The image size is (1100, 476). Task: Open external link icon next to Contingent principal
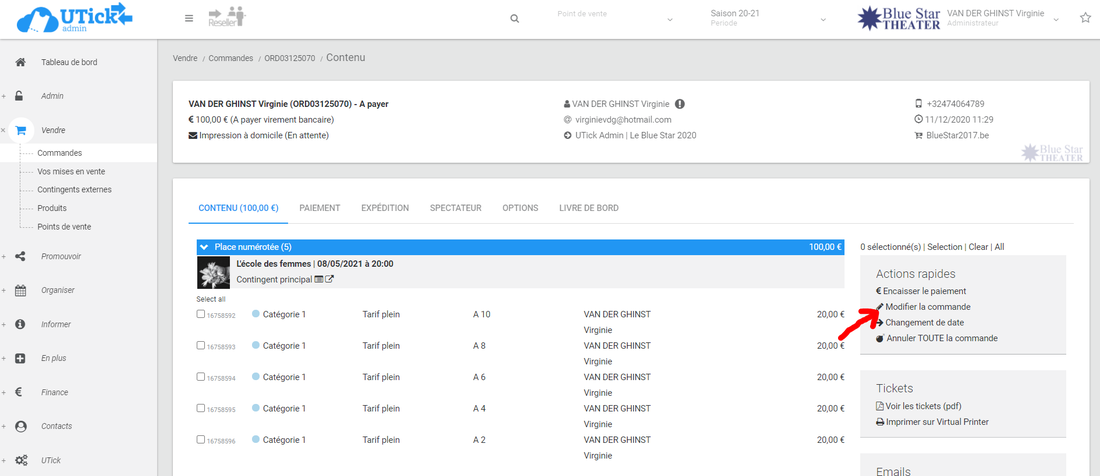[x=330, y=280]
